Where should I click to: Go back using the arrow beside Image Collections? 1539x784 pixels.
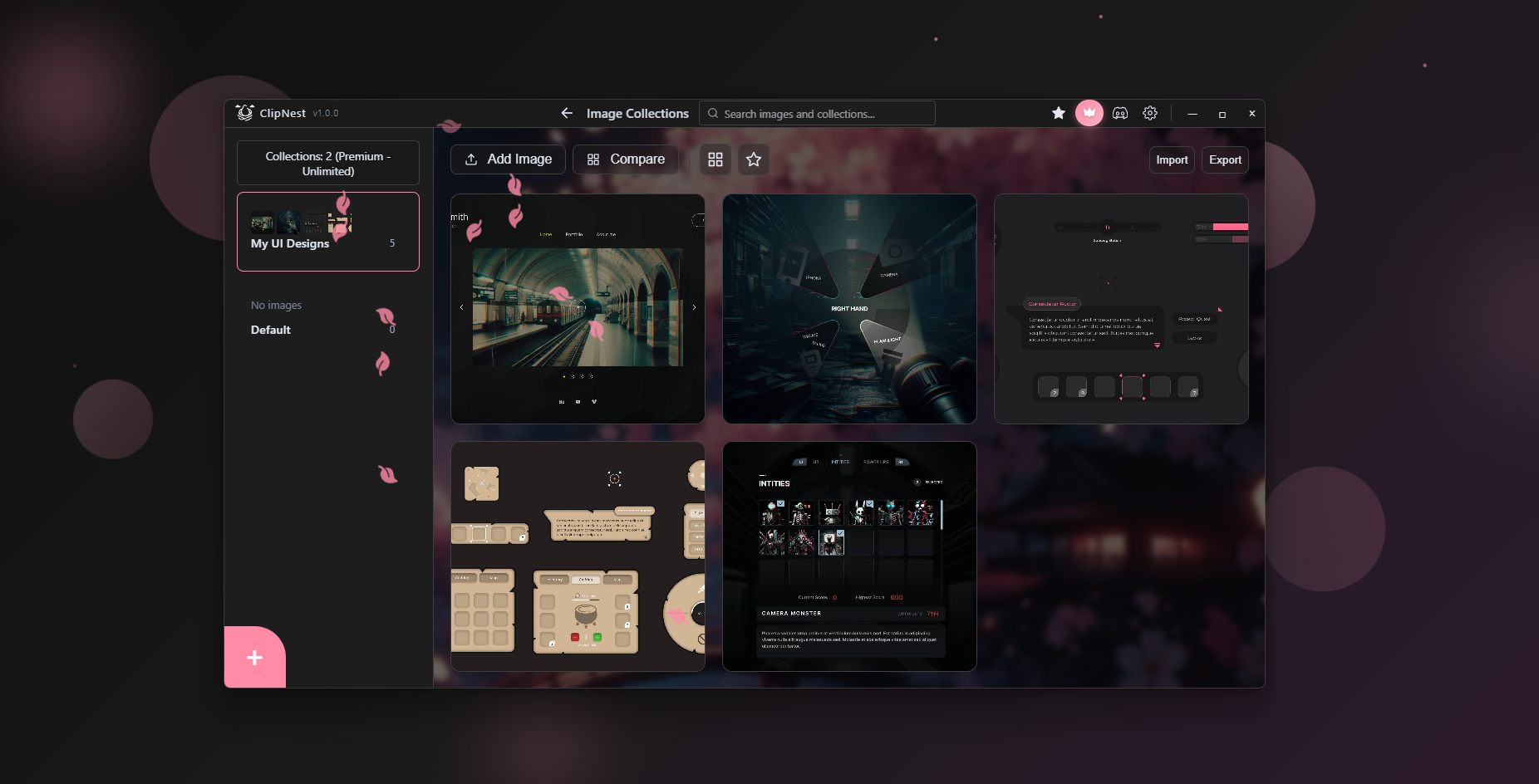[x=567, y=113]
